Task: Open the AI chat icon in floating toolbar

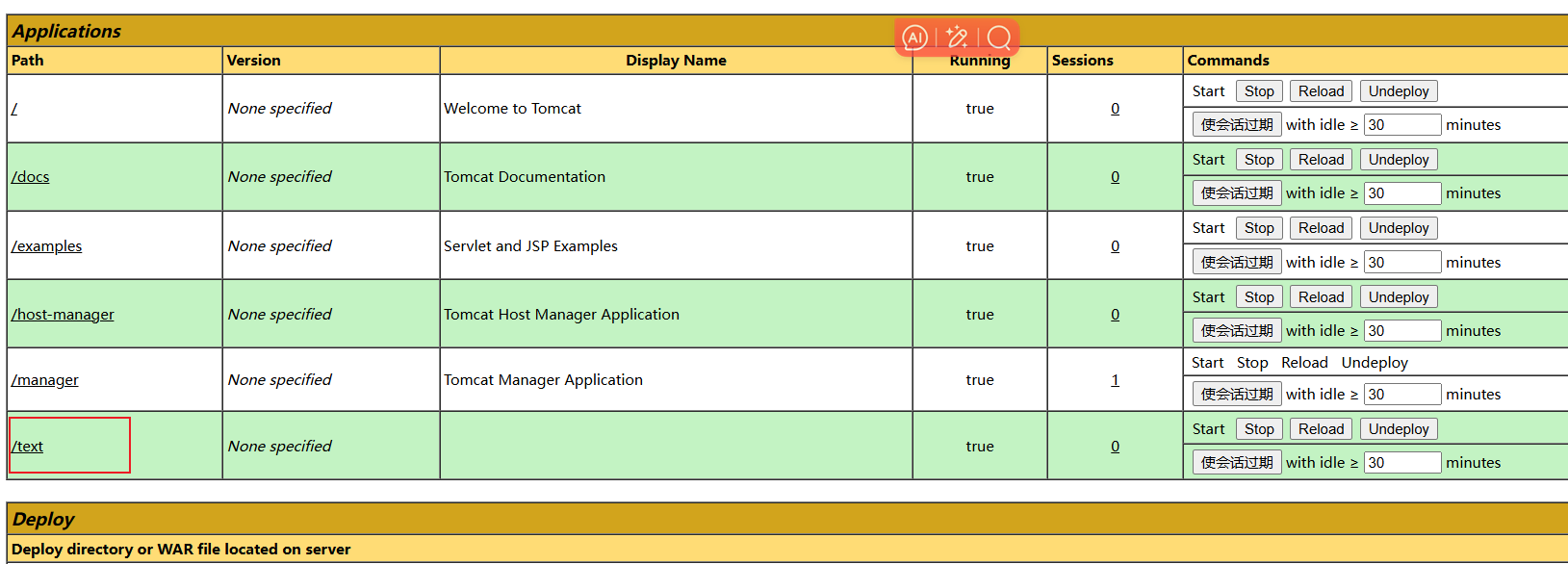Action: point(914,38)
